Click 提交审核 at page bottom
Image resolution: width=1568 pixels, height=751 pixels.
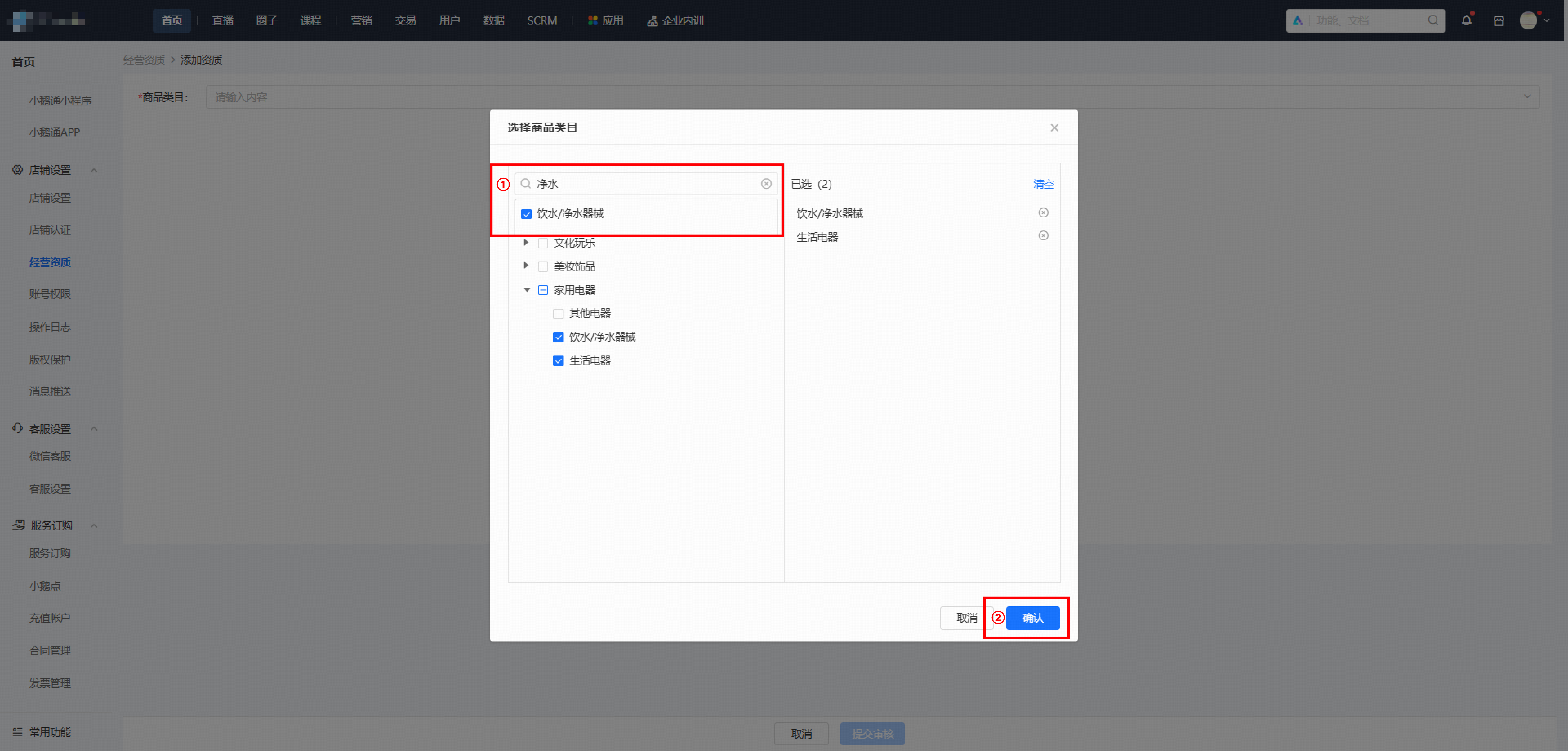(872, 734)
